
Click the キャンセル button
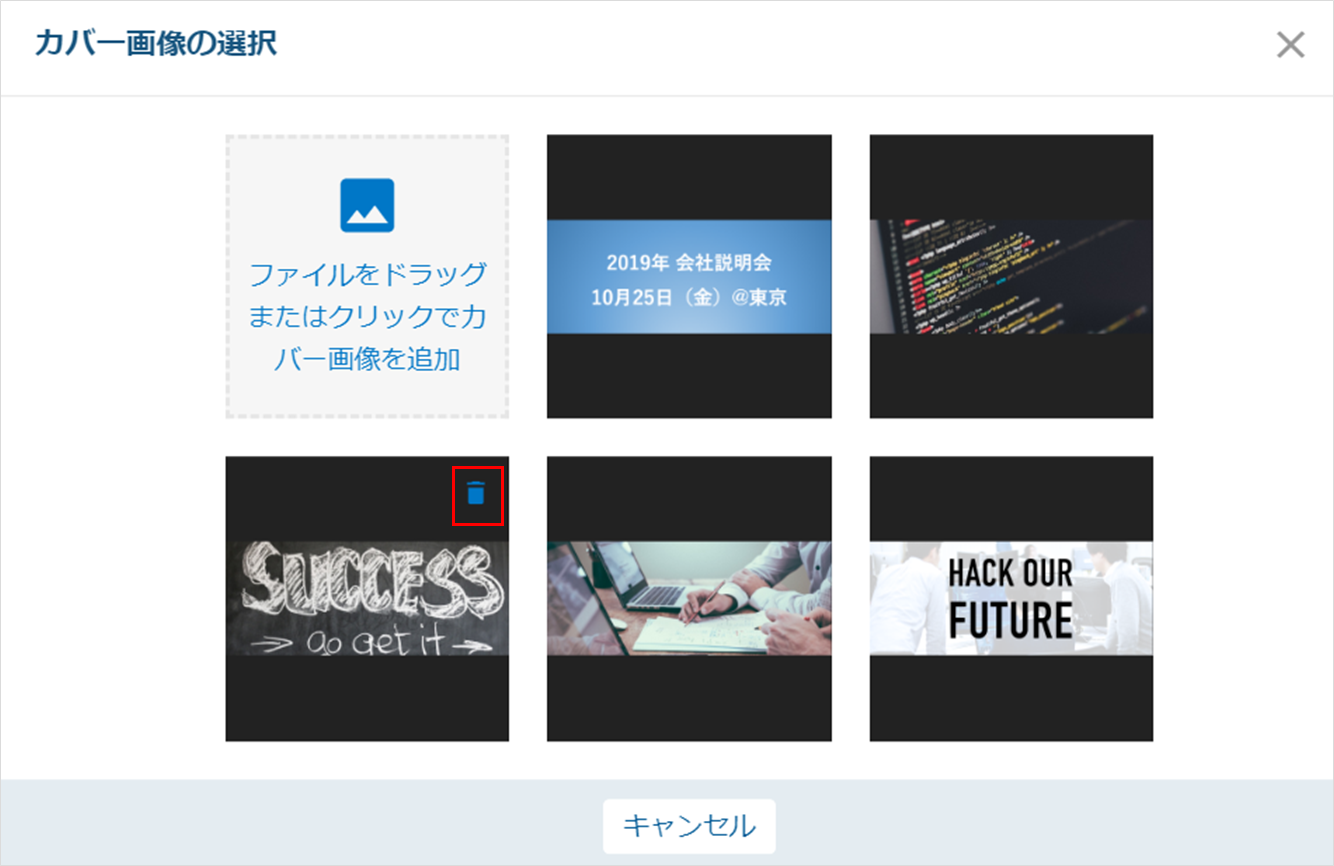coord(689,826)
